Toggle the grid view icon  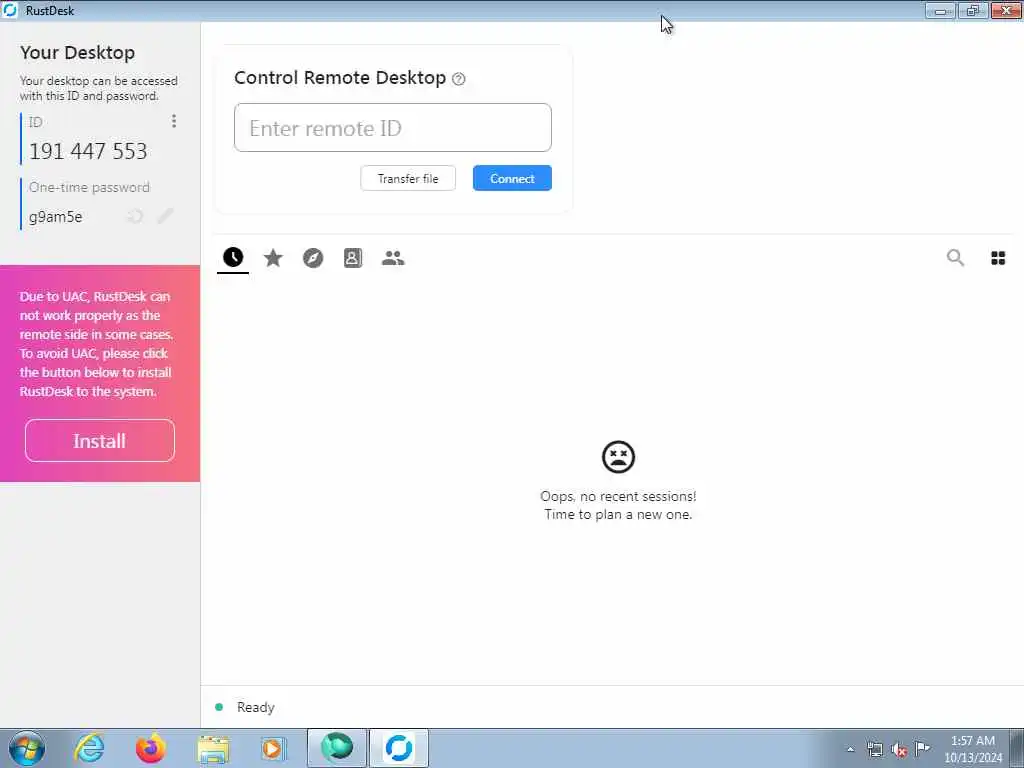[998, 258]
